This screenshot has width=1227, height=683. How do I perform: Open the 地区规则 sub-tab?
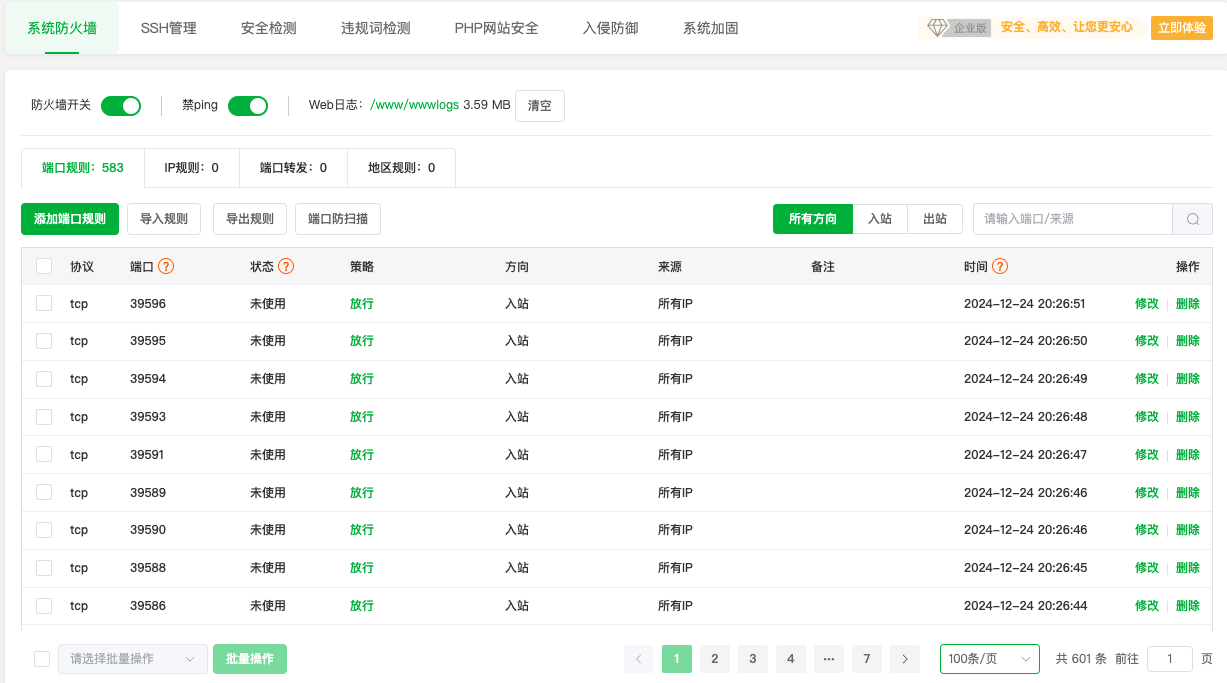click(x=402, y=168)
